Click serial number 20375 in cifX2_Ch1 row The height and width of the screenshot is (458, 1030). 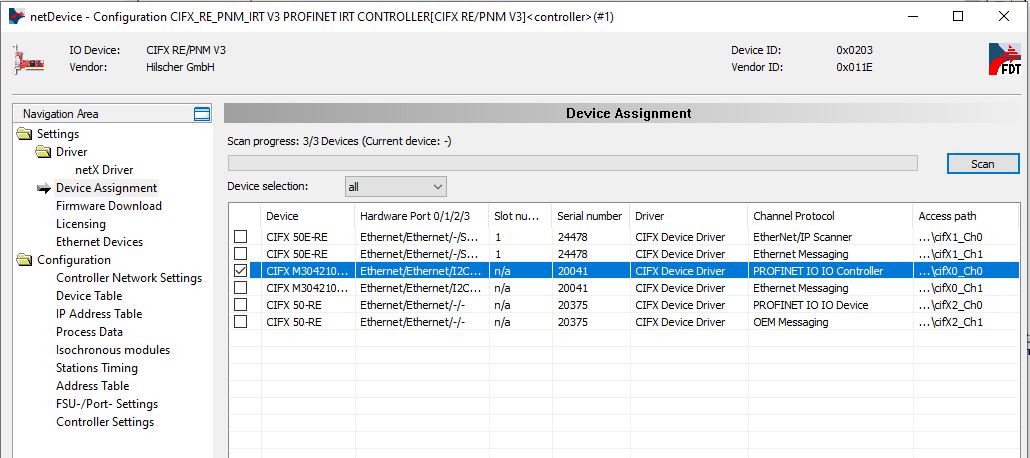point(572,322)
